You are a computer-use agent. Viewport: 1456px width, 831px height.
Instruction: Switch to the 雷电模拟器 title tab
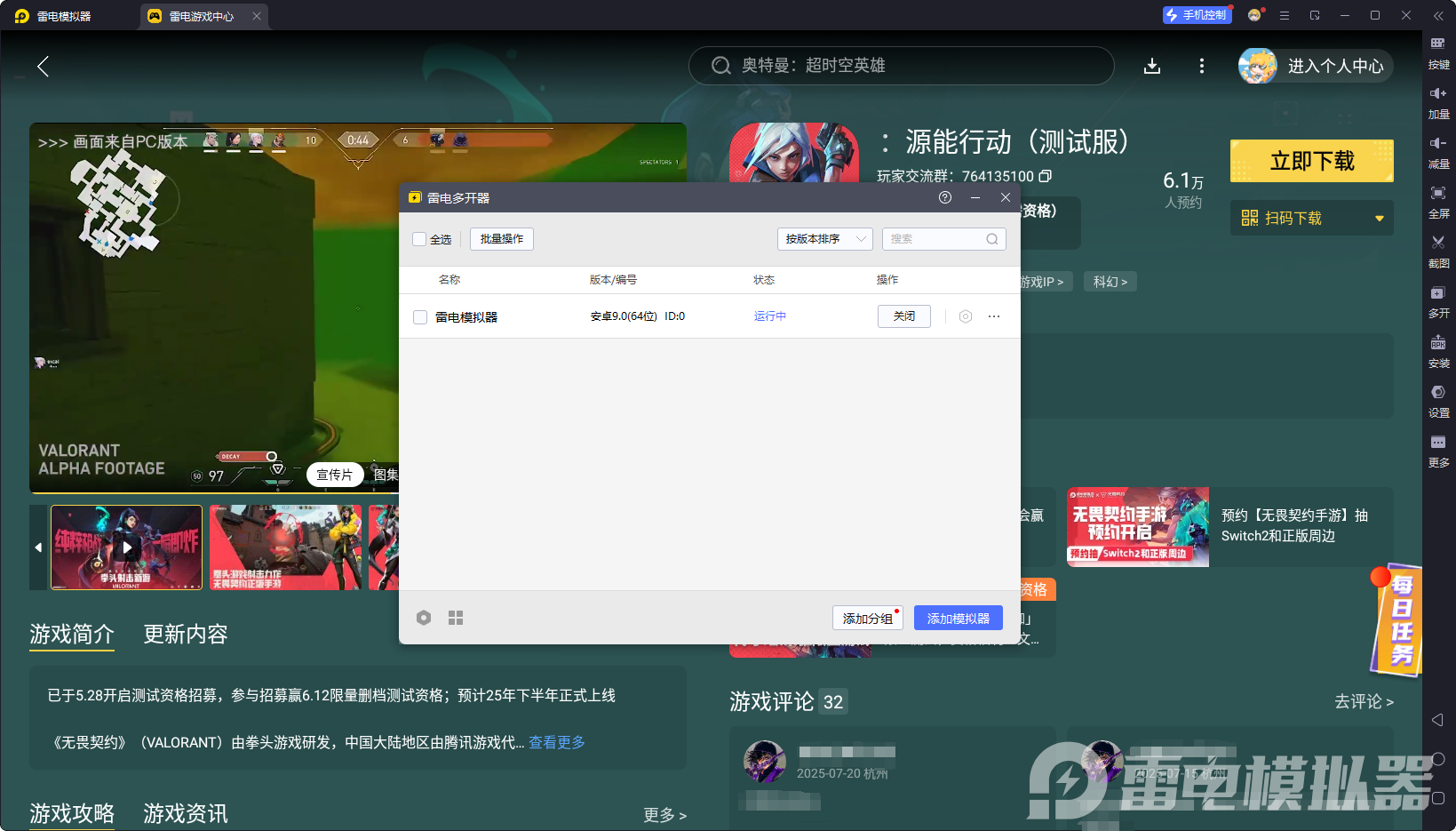pos(53,16)
